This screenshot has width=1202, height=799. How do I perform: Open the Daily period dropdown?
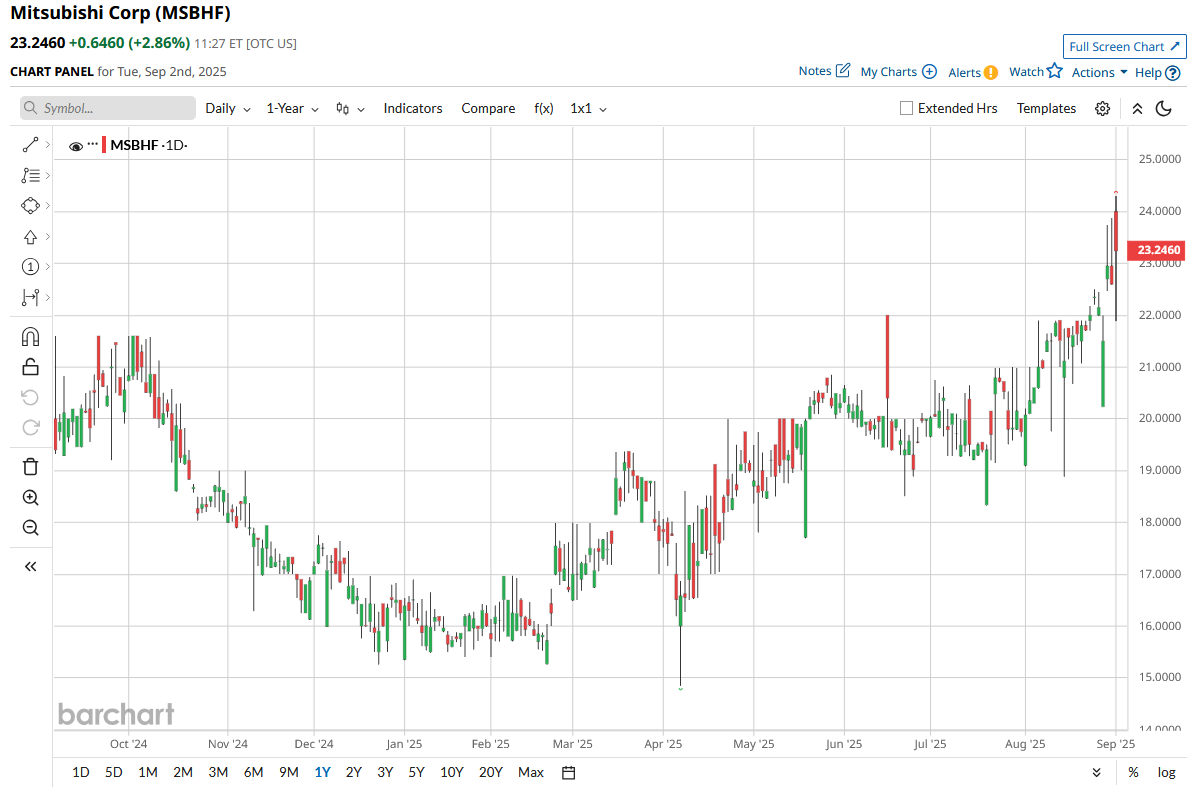coord(228,108)
